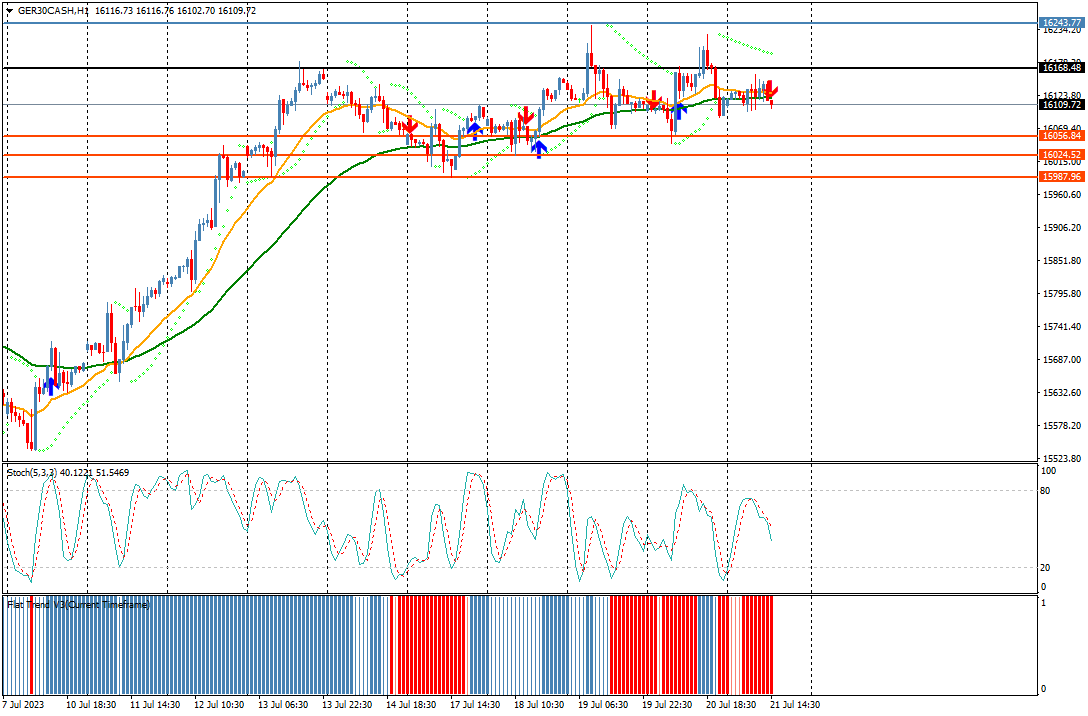Click the 13 Jul 06:30 time label
The image size is (1088, 716).
point(283,704)
